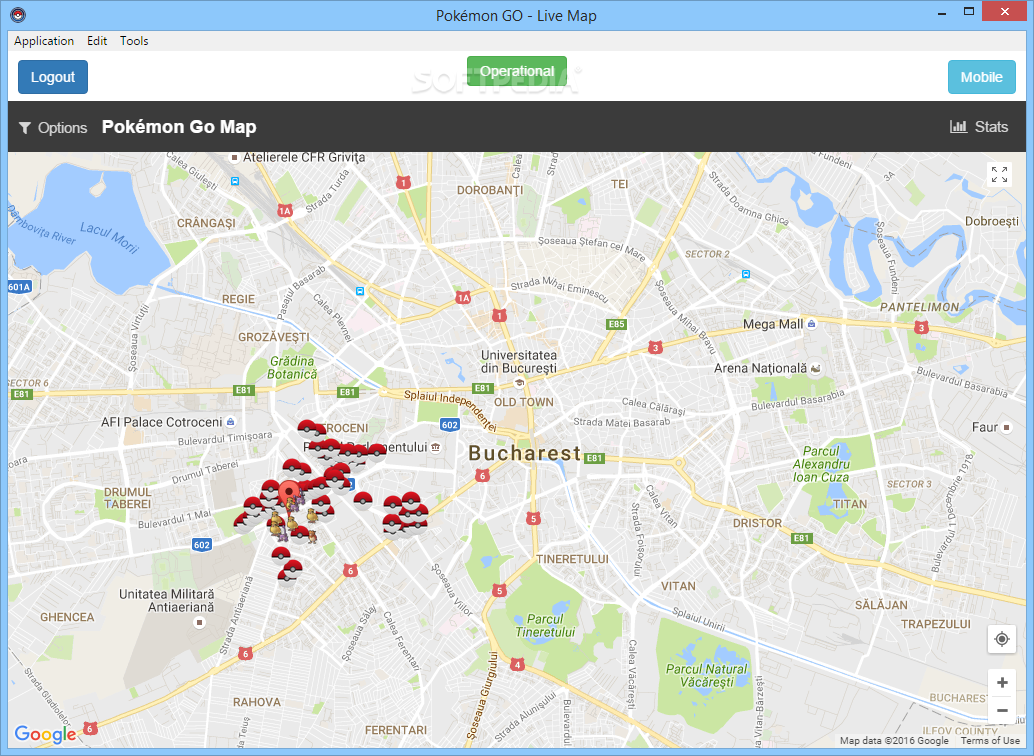Click the PANTELIMON neighborhood label

point(919,307)
